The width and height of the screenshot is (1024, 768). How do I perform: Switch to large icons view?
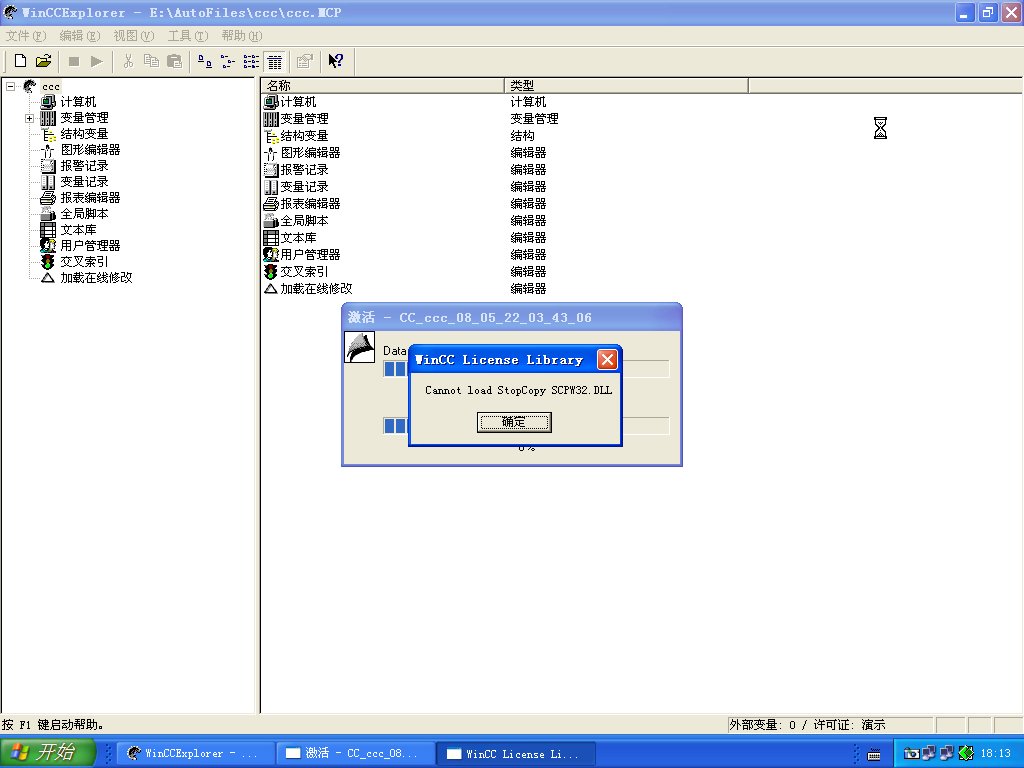(x=205, y=61)
